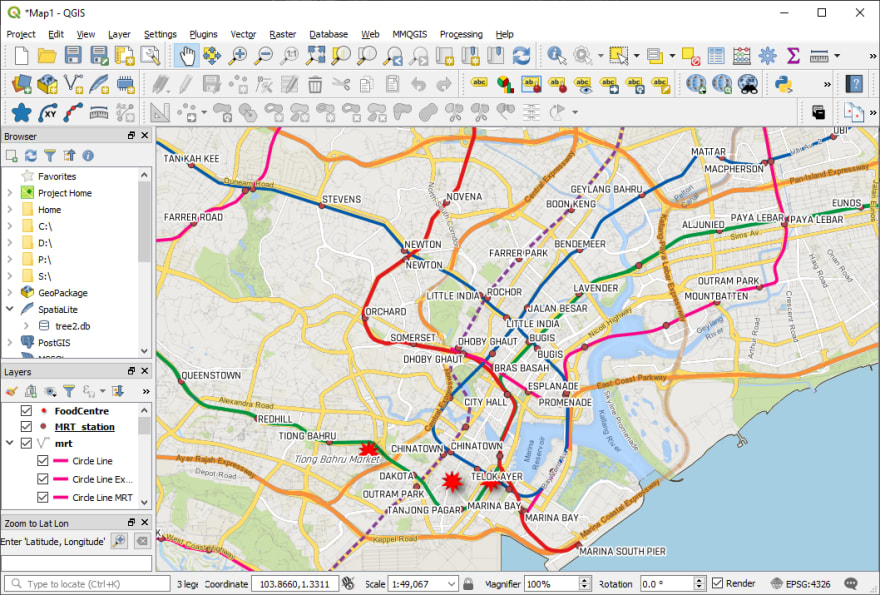Image resolution: width=880 pixels, height=595 pixels.
Task: Increase the Magnifier value with the up arrow
Action: click(x=585, y=580)
